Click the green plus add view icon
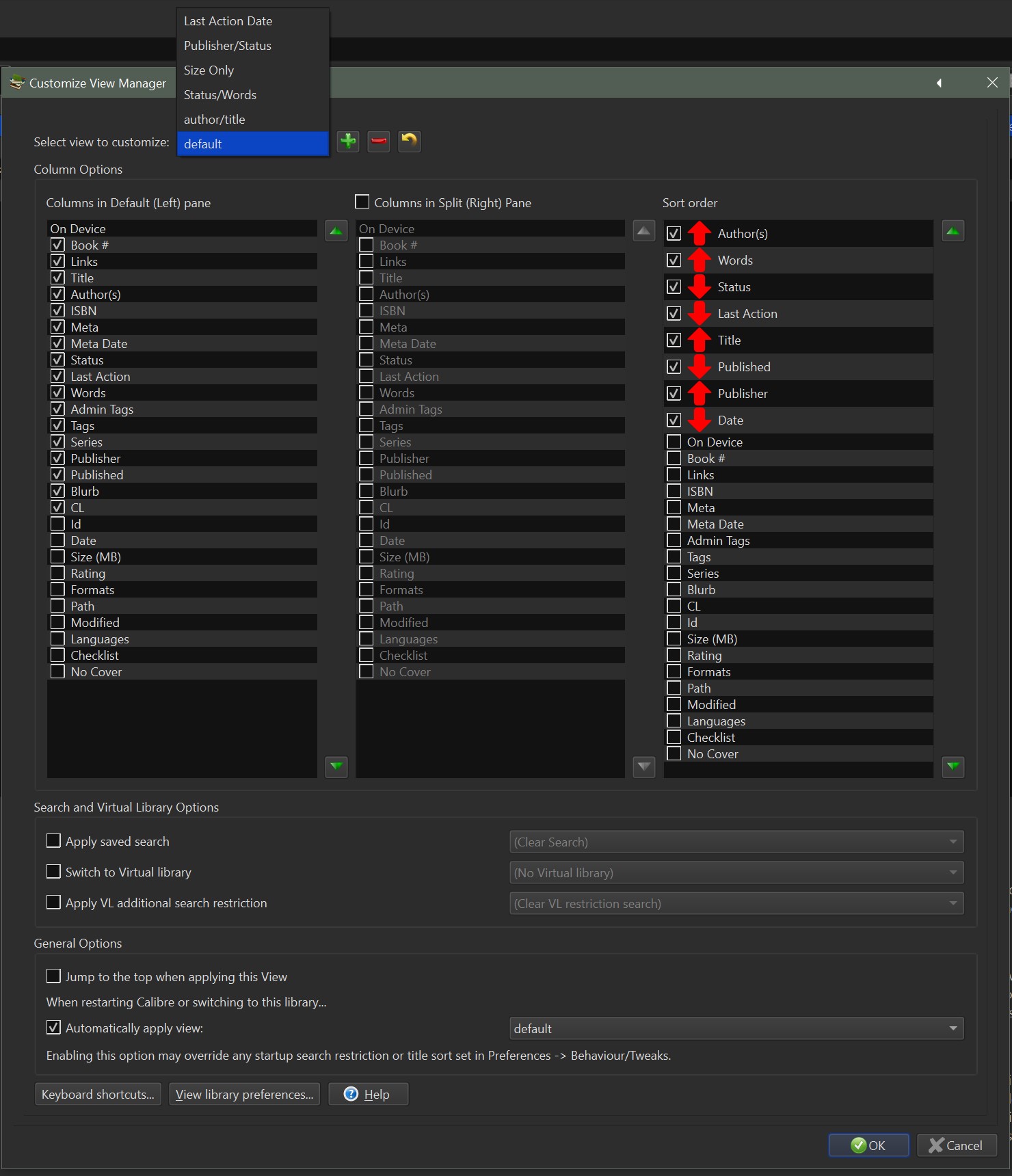This screenshot has height=1176, width=1012. coord(348,142)
